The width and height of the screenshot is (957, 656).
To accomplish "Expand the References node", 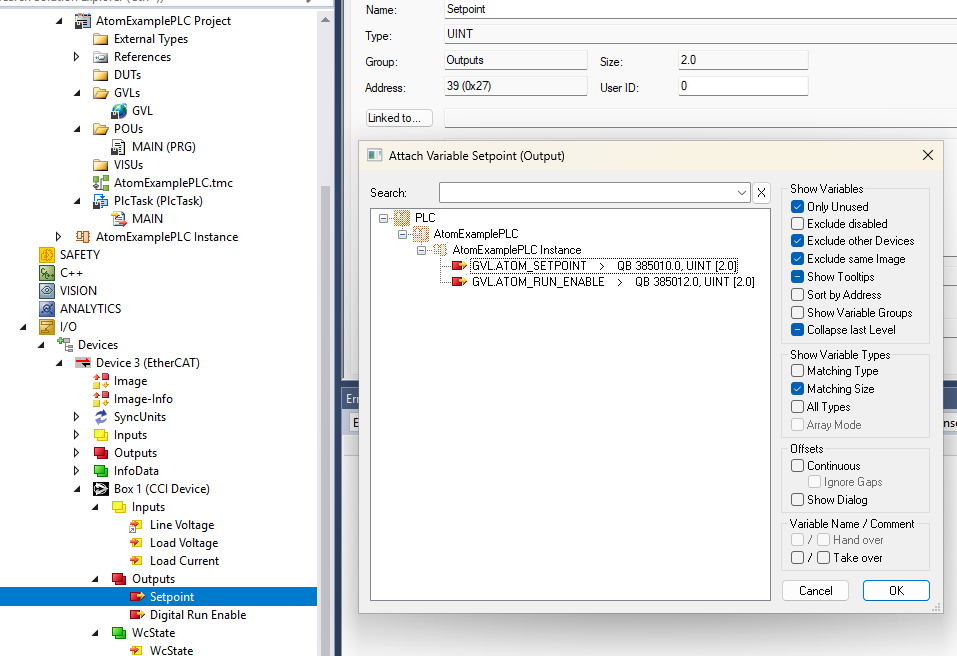I will point(76,56).
